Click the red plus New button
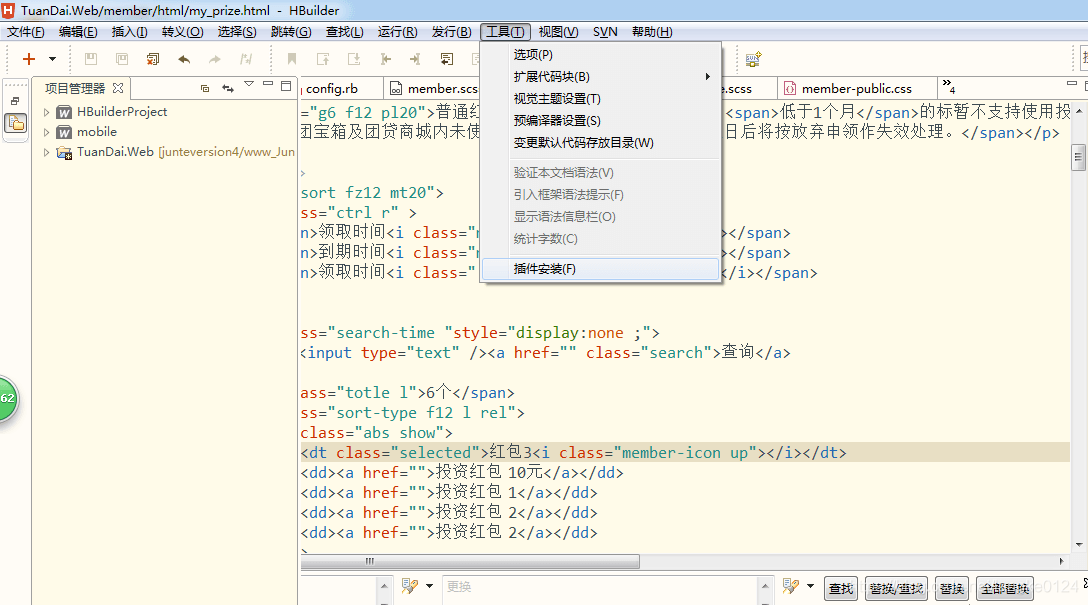 [28, 59]
